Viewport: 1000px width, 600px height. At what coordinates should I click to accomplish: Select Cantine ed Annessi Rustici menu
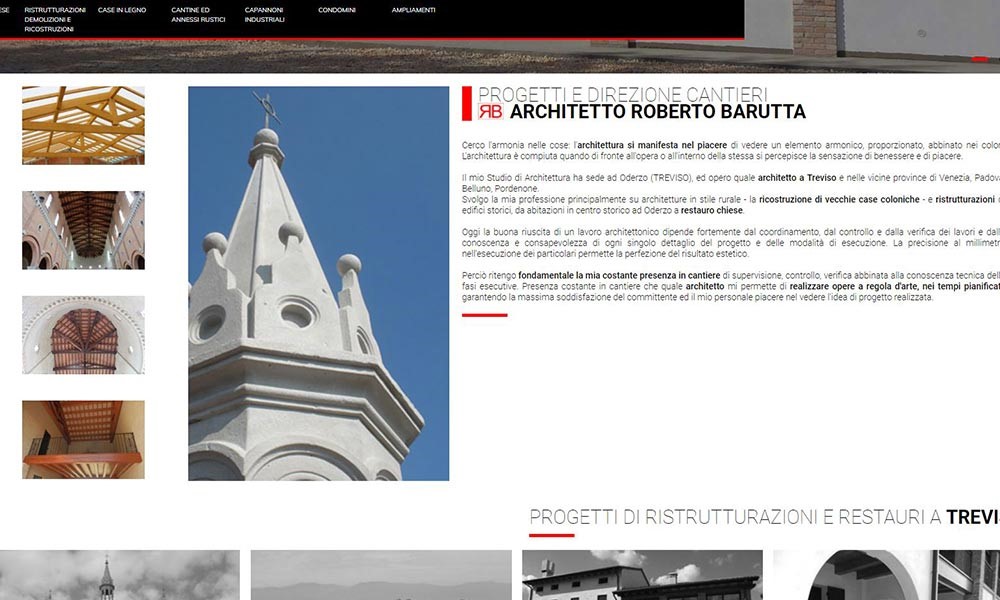(198, 15)
